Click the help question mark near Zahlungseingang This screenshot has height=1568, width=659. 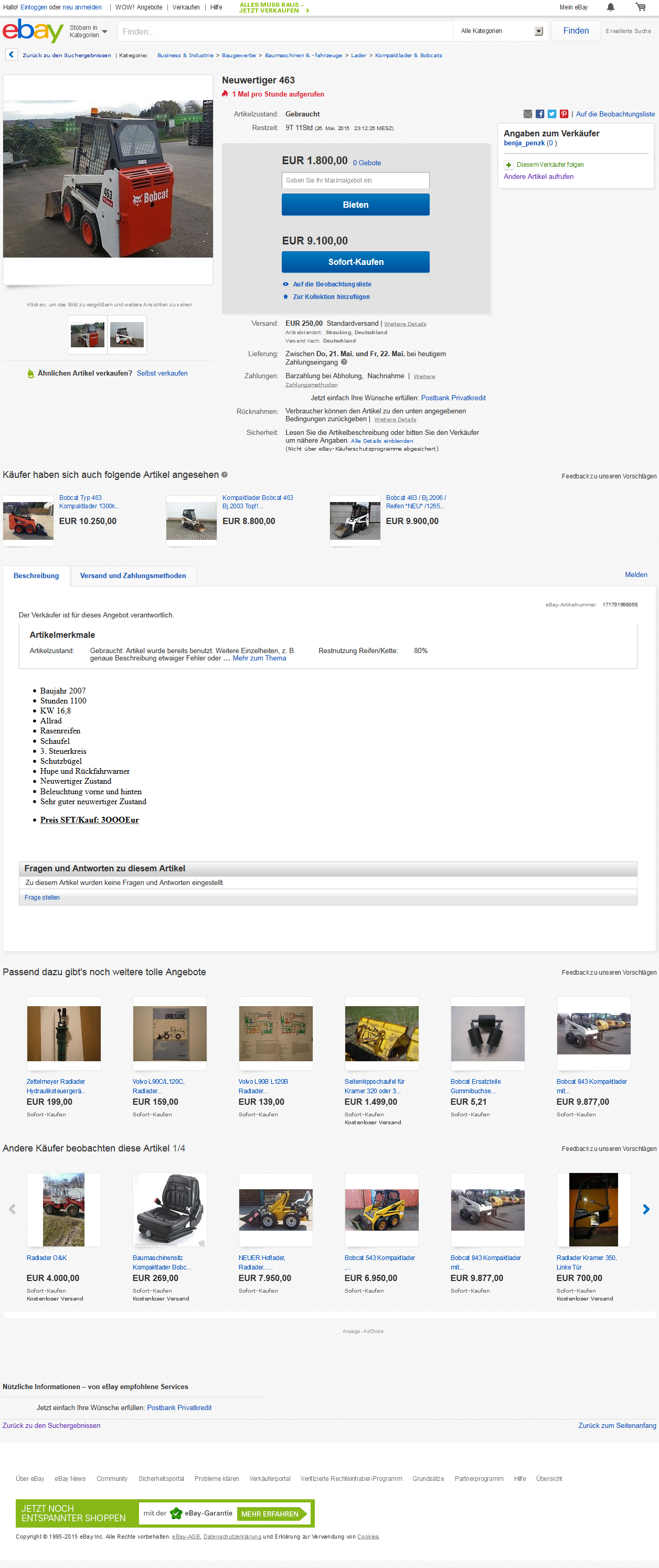344,362
